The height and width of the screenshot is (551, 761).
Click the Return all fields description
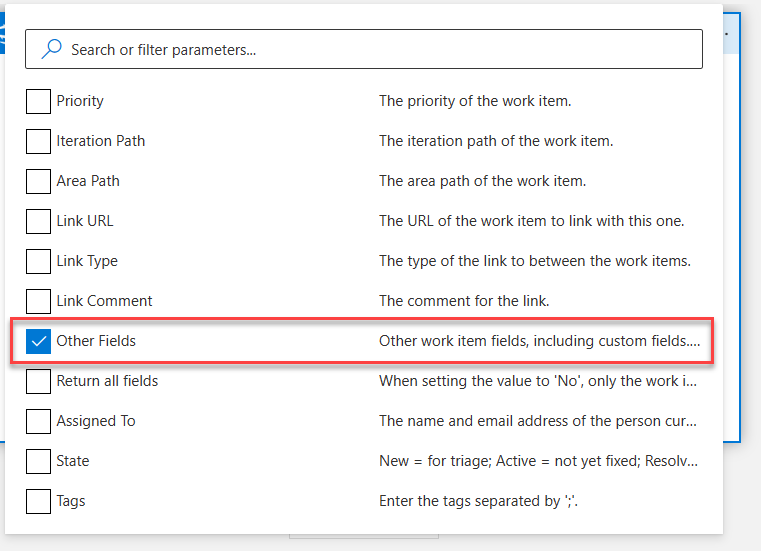(x=538, y=381)
